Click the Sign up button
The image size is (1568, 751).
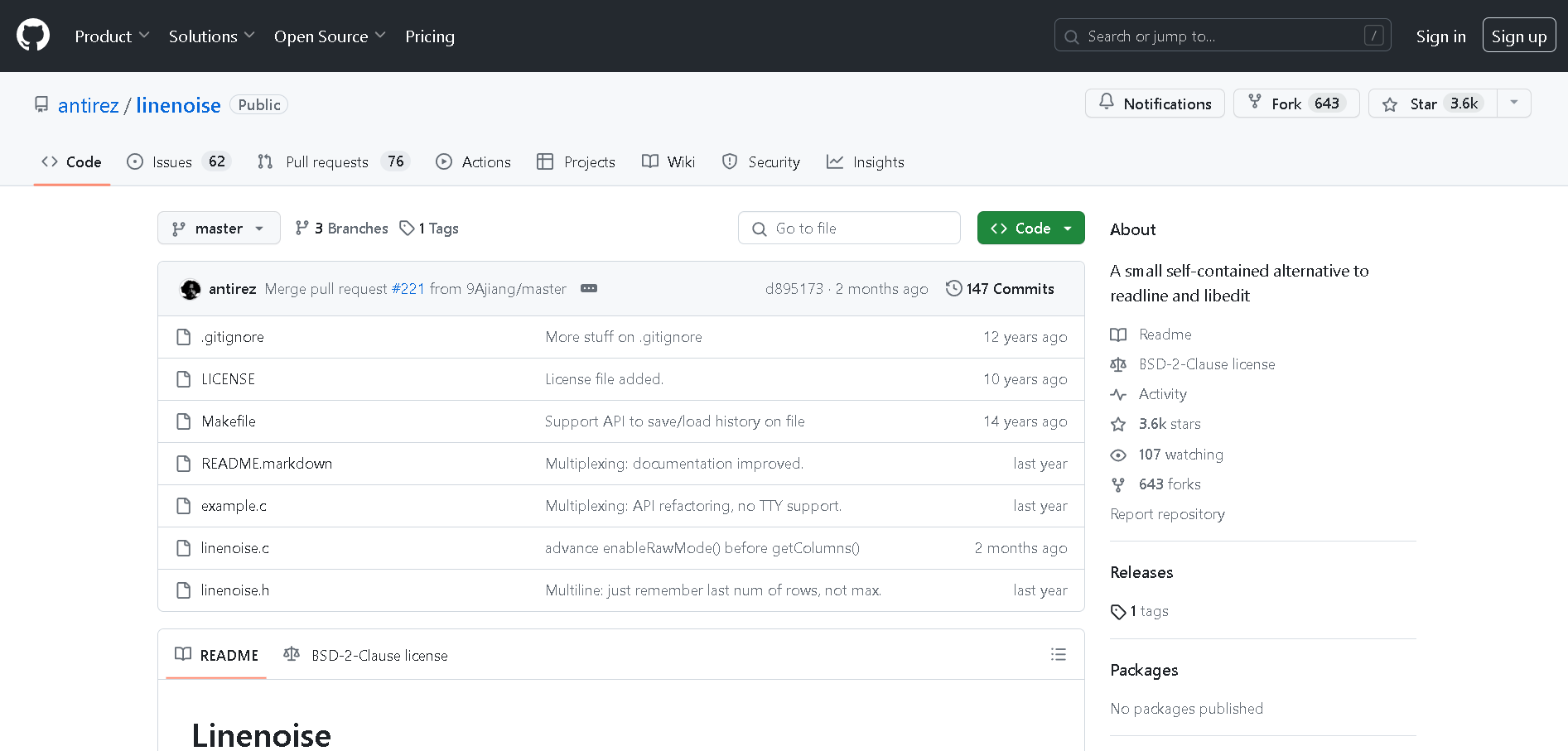coord(1518,36)
